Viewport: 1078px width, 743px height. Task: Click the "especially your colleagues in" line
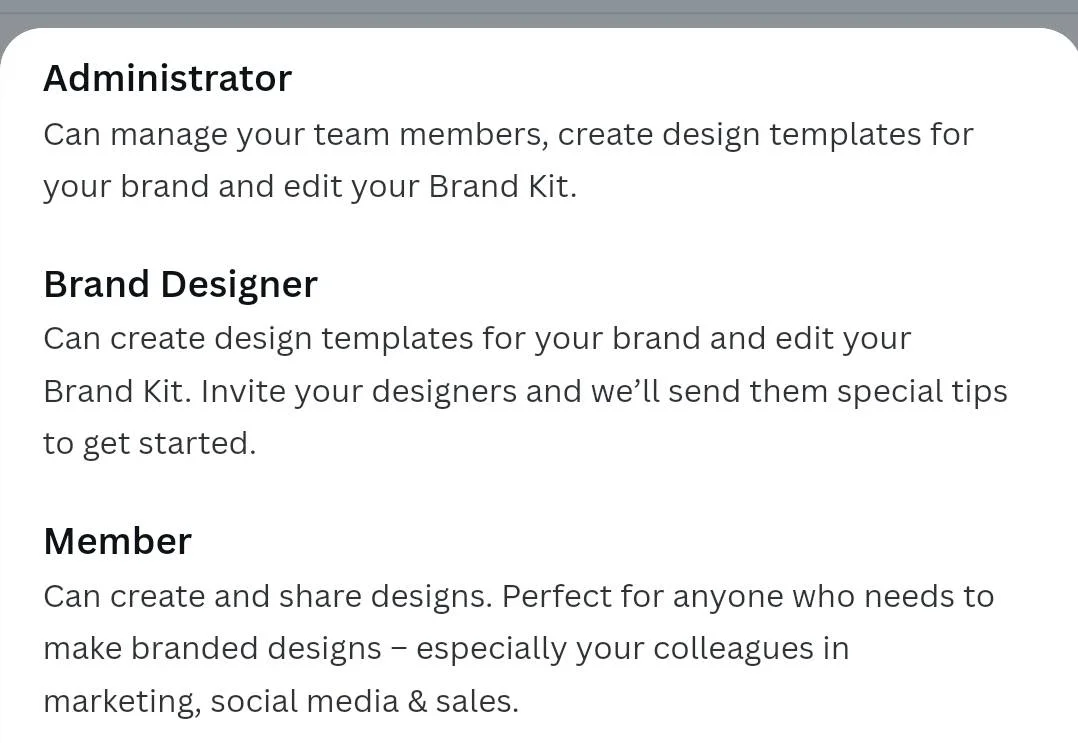coord(632,649)
